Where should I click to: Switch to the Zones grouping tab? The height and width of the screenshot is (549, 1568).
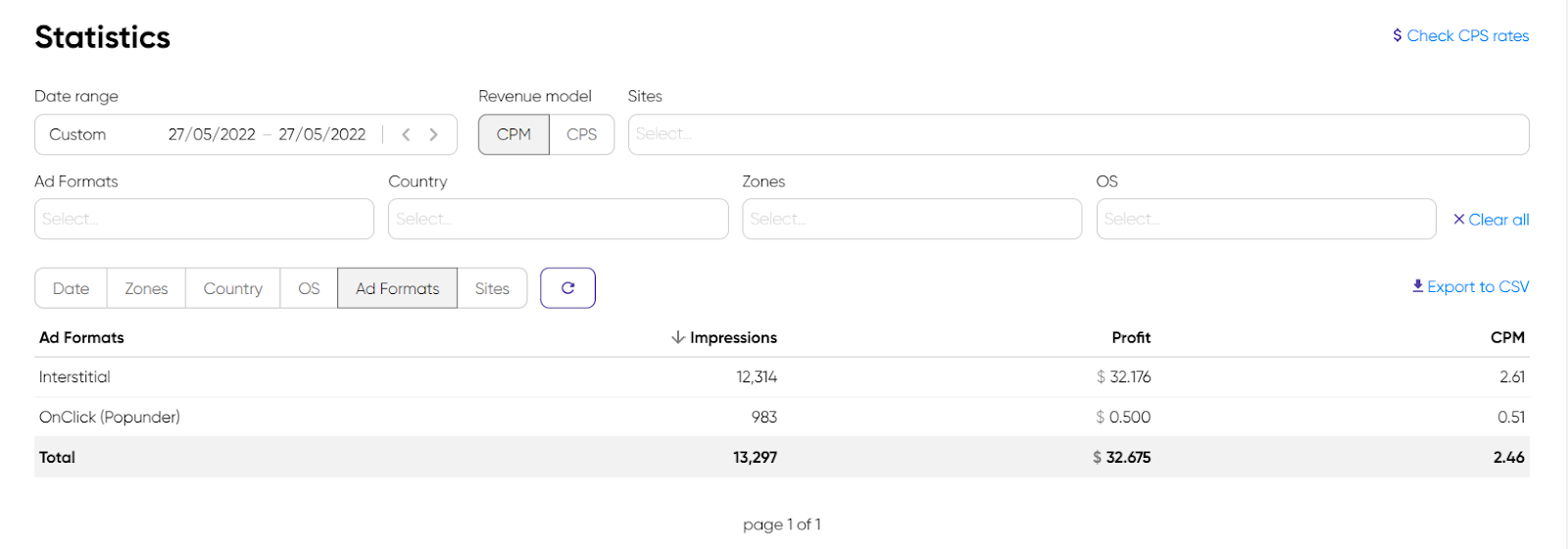click(x=146, y=289)
